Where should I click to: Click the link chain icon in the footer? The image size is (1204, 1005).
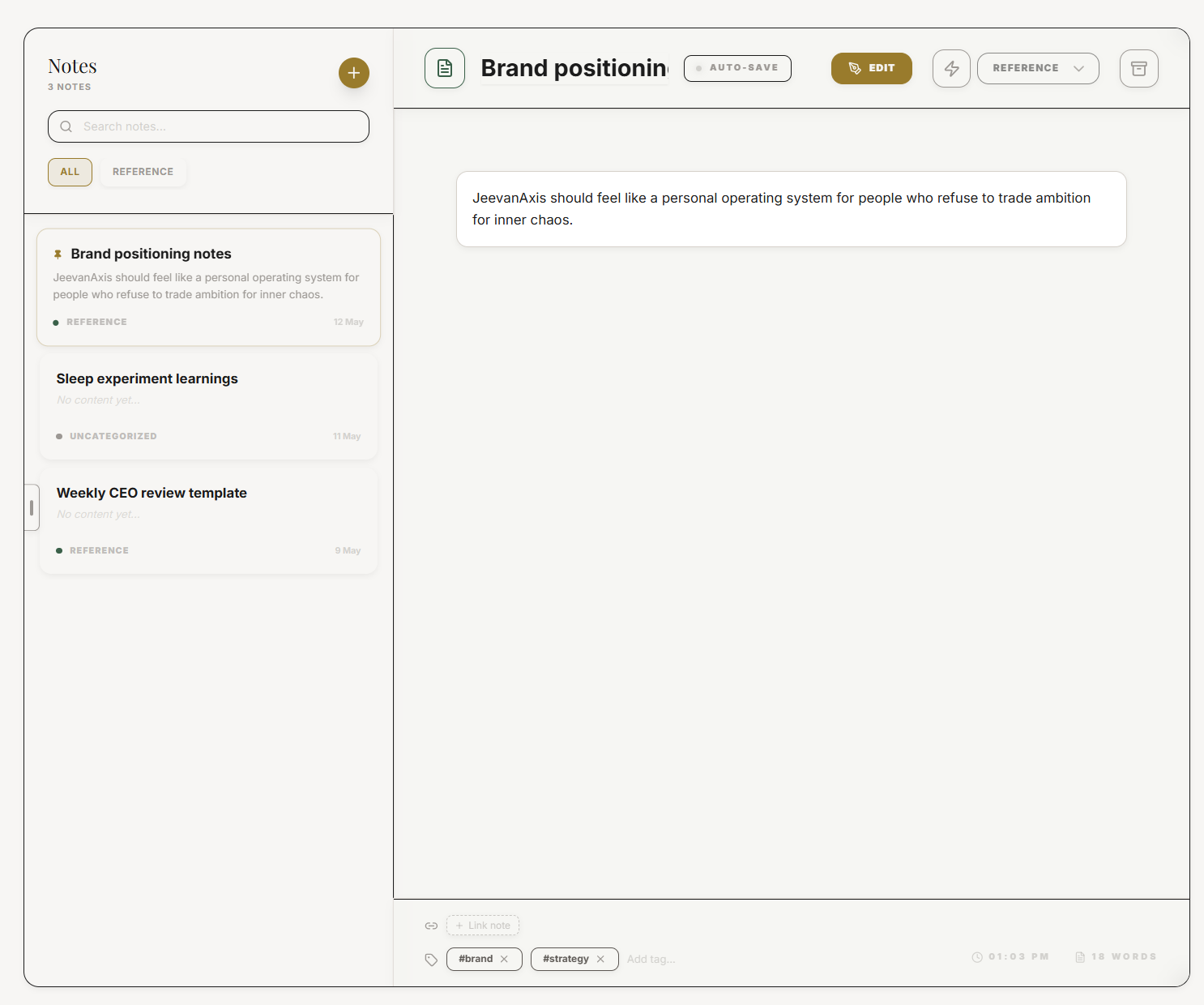pyautogui.click(x=431, y=926)
